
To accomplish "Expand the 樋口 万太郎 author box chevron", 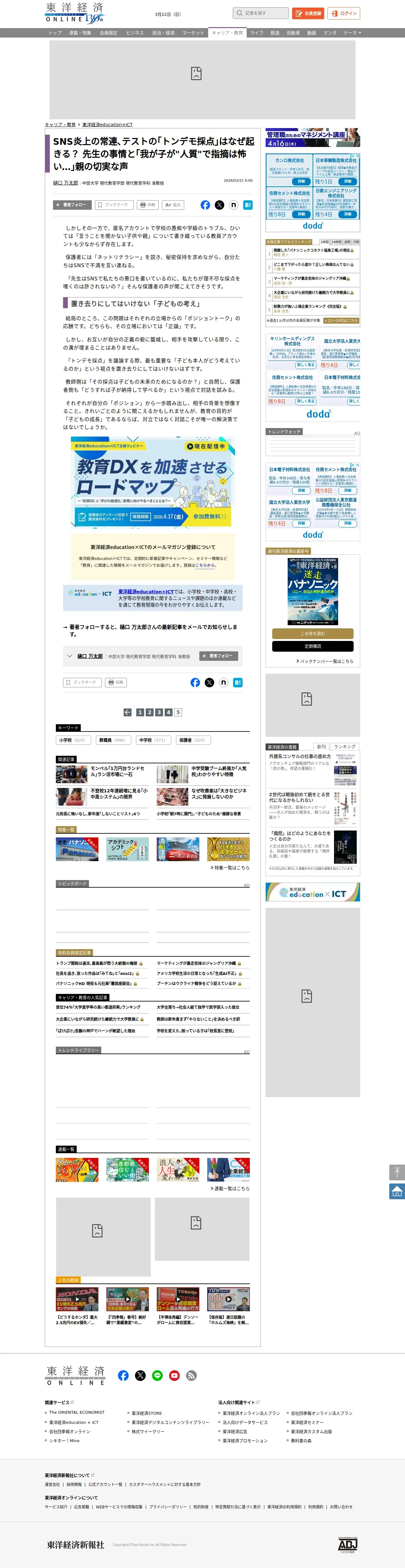I will click(x=69, y=656).
